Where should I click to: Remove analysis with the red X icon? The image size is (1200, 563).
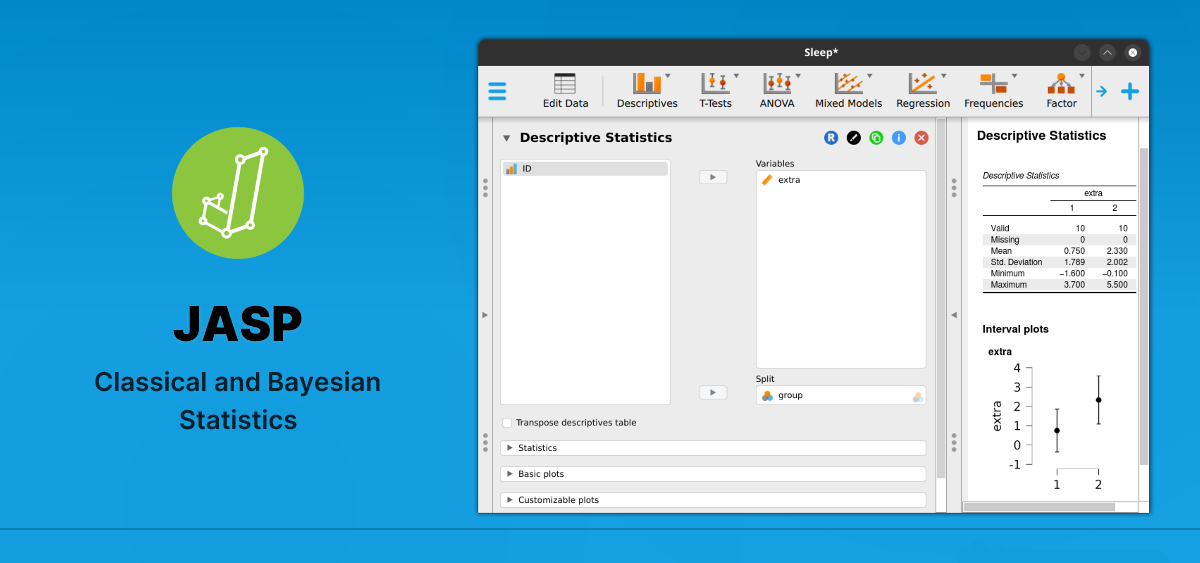point(922,138)
